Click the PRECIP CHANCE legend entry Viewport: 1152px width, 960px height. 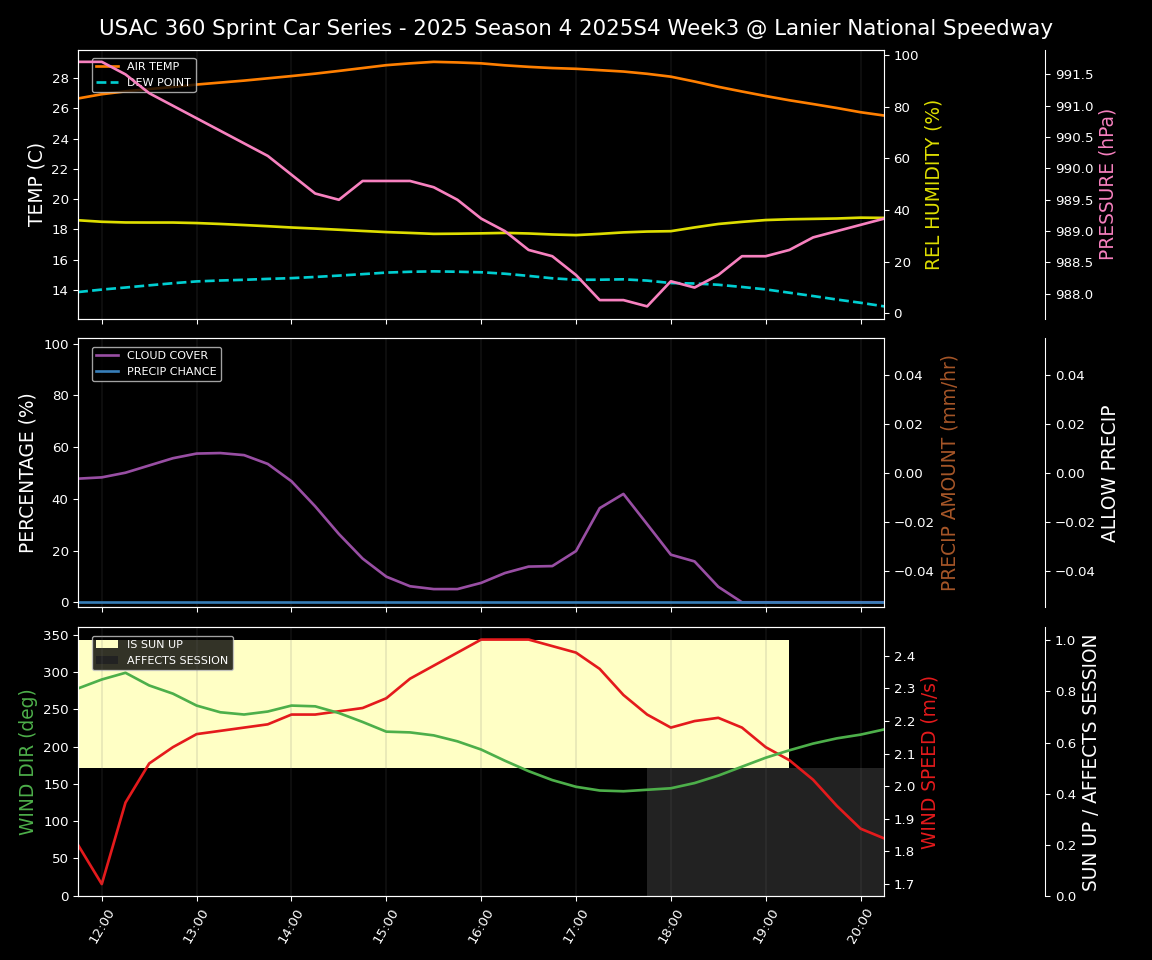(x=171, y=371)
